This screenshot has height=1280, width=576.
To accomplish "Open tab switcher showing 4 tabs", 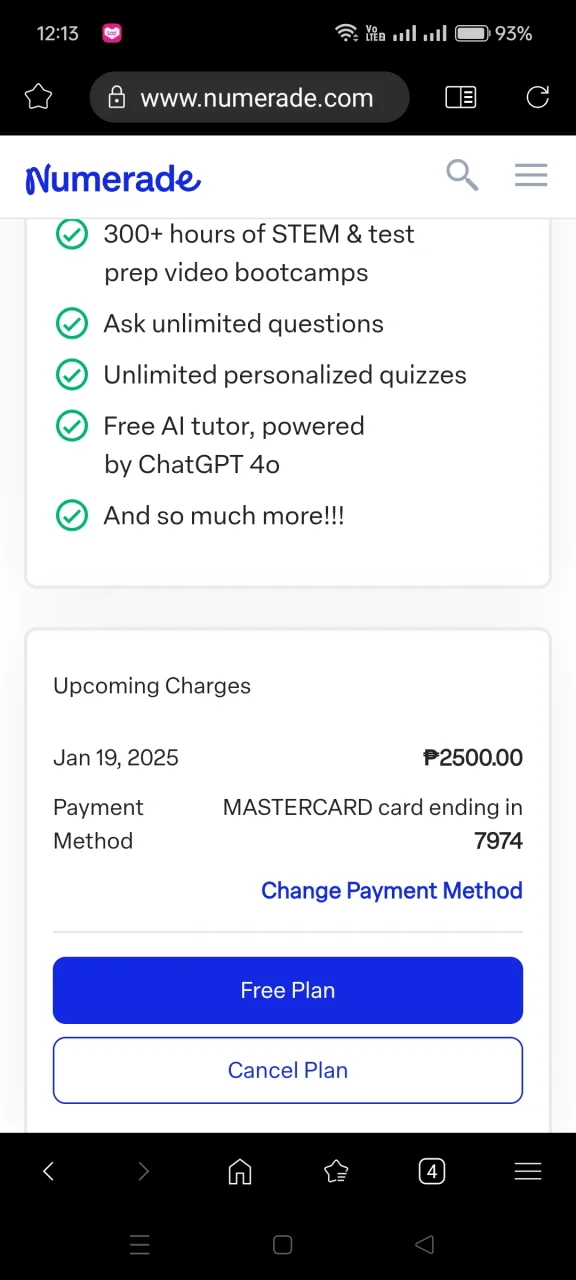I will pyautogui.click(x=431, y=1171).
